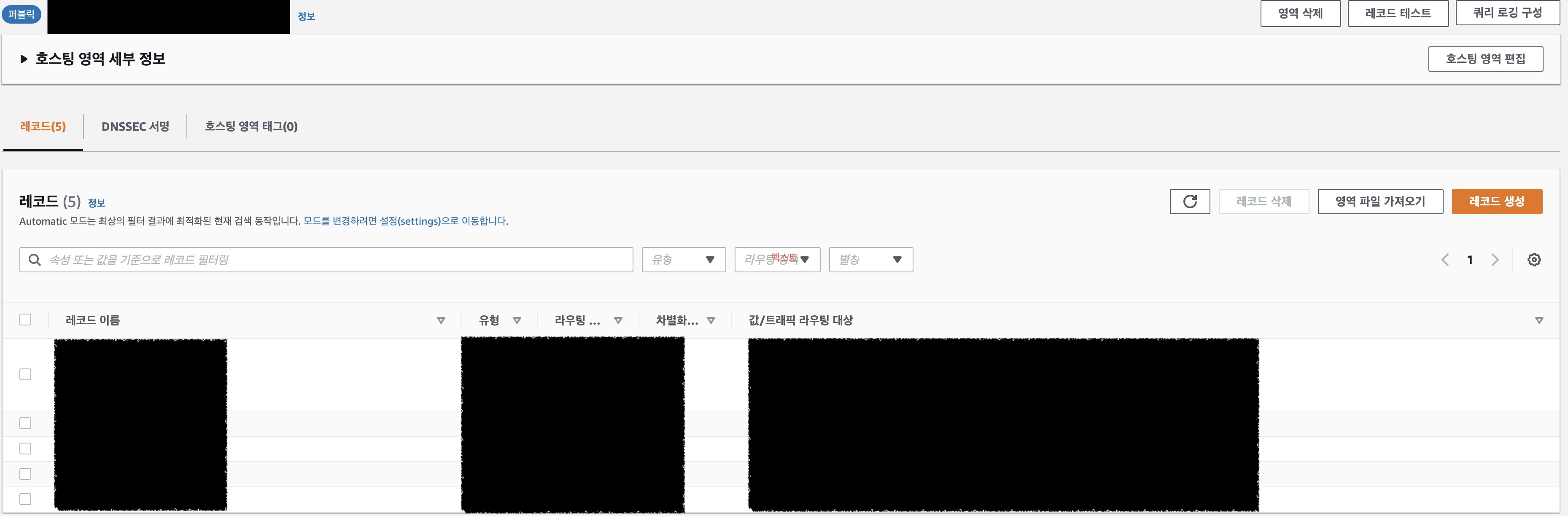
Task: Go to next page arrow
Action: [x=1495, y=260]
